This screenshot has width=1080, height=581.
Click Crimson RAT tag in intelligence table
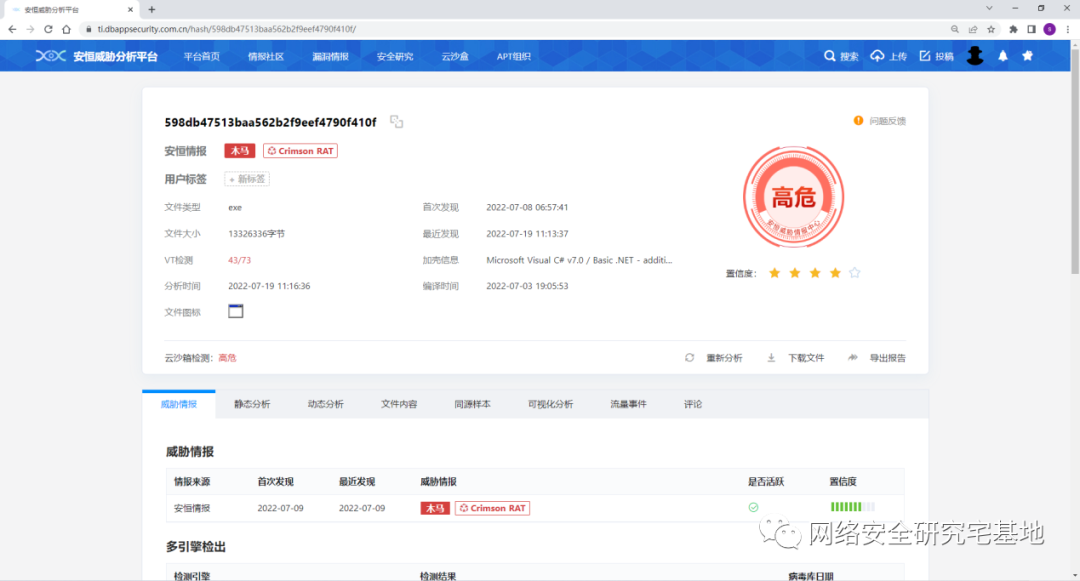point(492,508)
